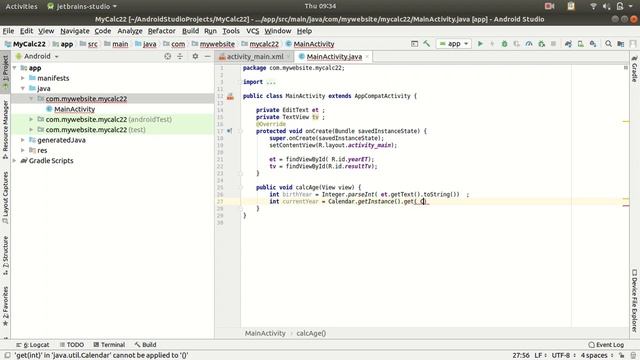The height and width of the screenshot is (360, 640).
Task: Open the Build menu
Action: click(190, 31)
